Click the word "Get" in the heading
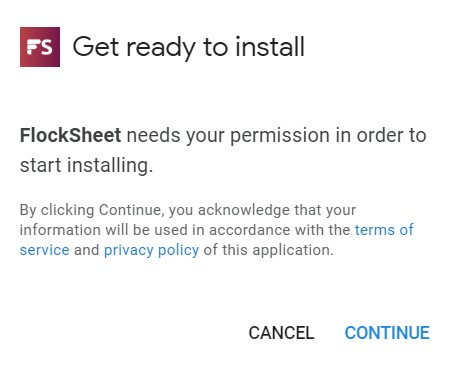 (x=95, y=47)
